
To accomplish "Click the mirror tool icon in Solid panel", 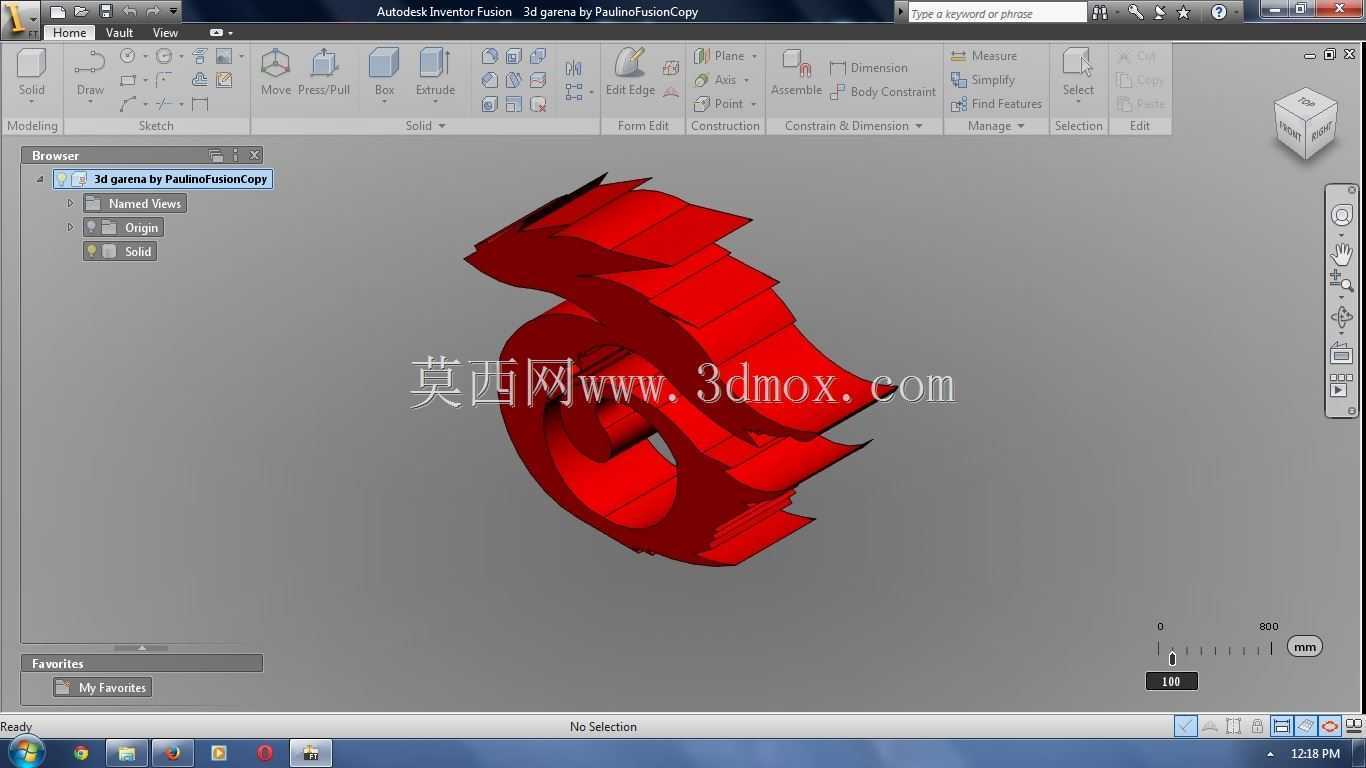I will 573,68.
